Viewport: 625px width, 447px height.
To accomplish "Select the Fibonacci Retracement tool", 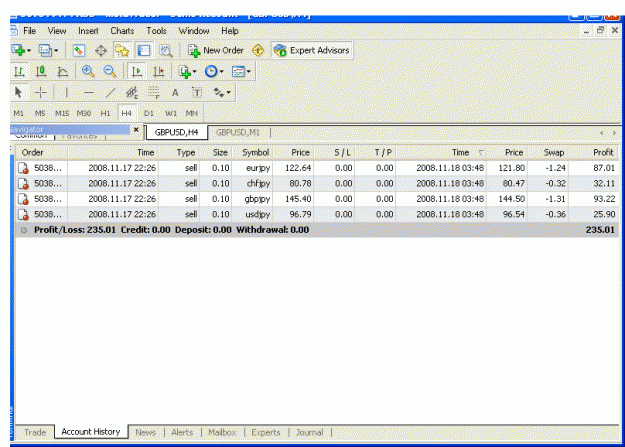I will click(154, 93).
